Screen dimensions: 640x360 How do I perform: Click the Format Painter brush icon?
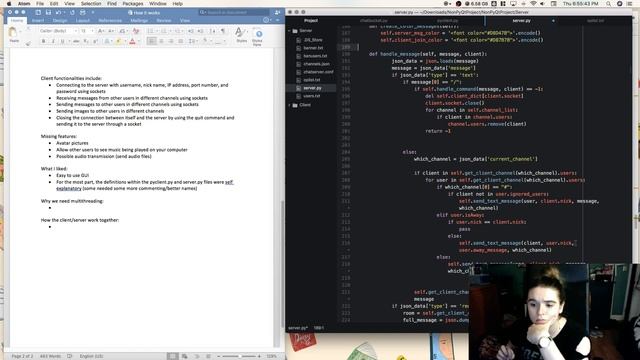coord(28,42)
